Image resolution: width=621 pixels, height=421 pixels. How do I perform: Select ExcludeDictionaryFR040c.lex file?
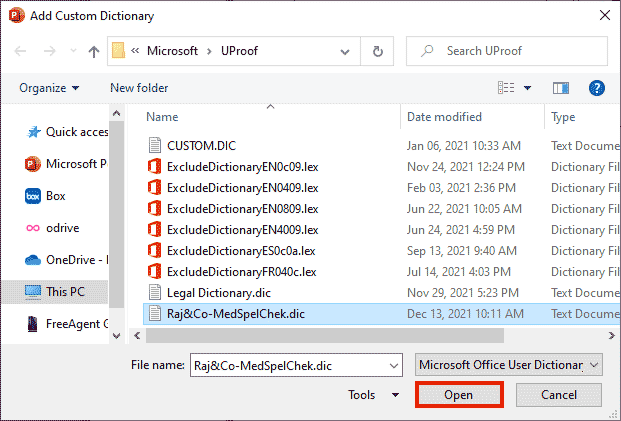pyautogui.click(x=242, y=272)
